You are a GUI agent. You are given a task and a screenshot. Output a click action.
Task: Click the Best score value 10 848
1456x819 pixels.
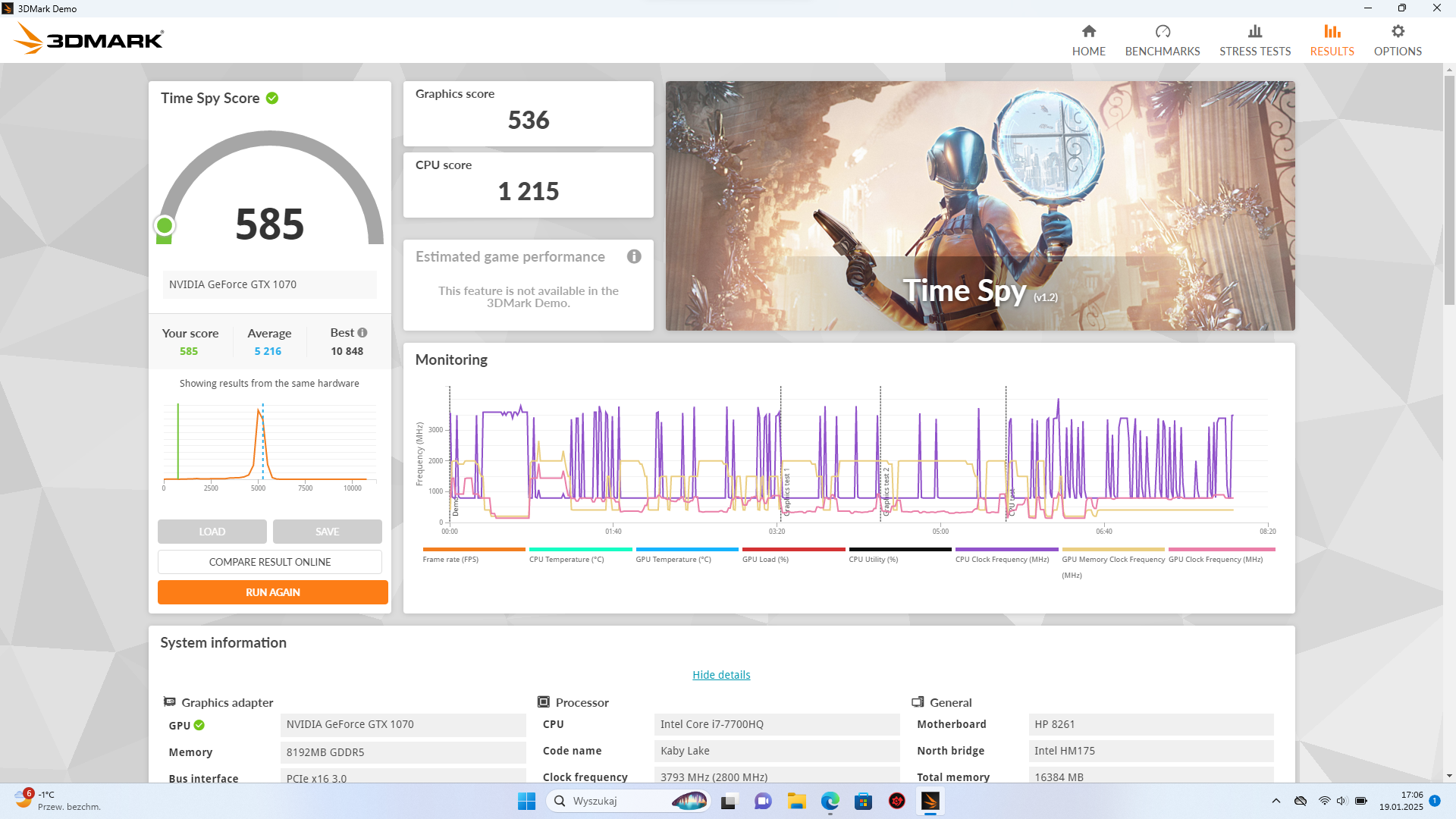tap(347, 351)
